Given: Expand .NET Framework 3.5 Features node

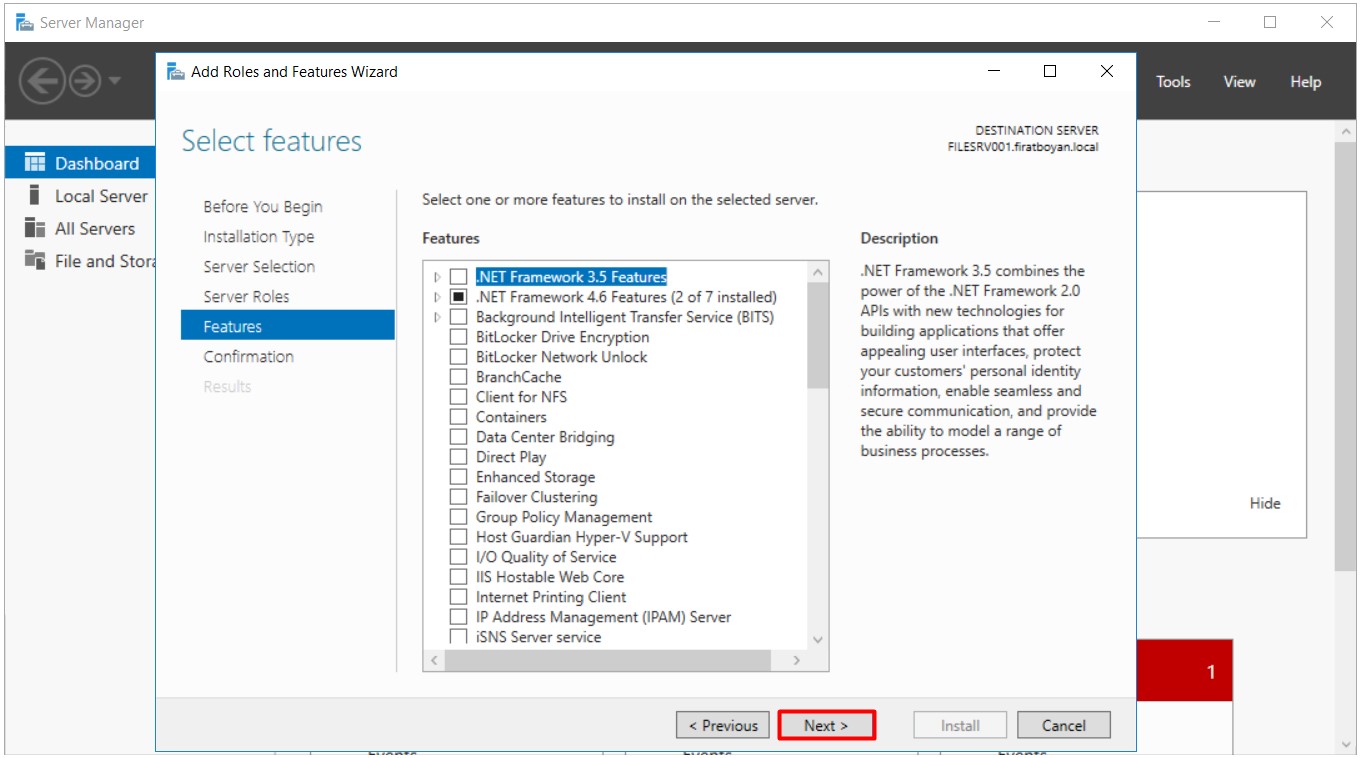Looking at the screenshot, I should (x=437, y=277).
